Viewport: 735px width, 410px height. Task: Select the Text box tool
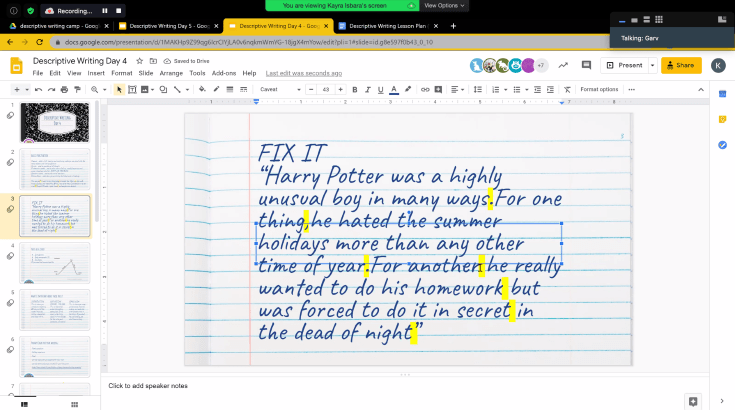(x=133, y=89)
